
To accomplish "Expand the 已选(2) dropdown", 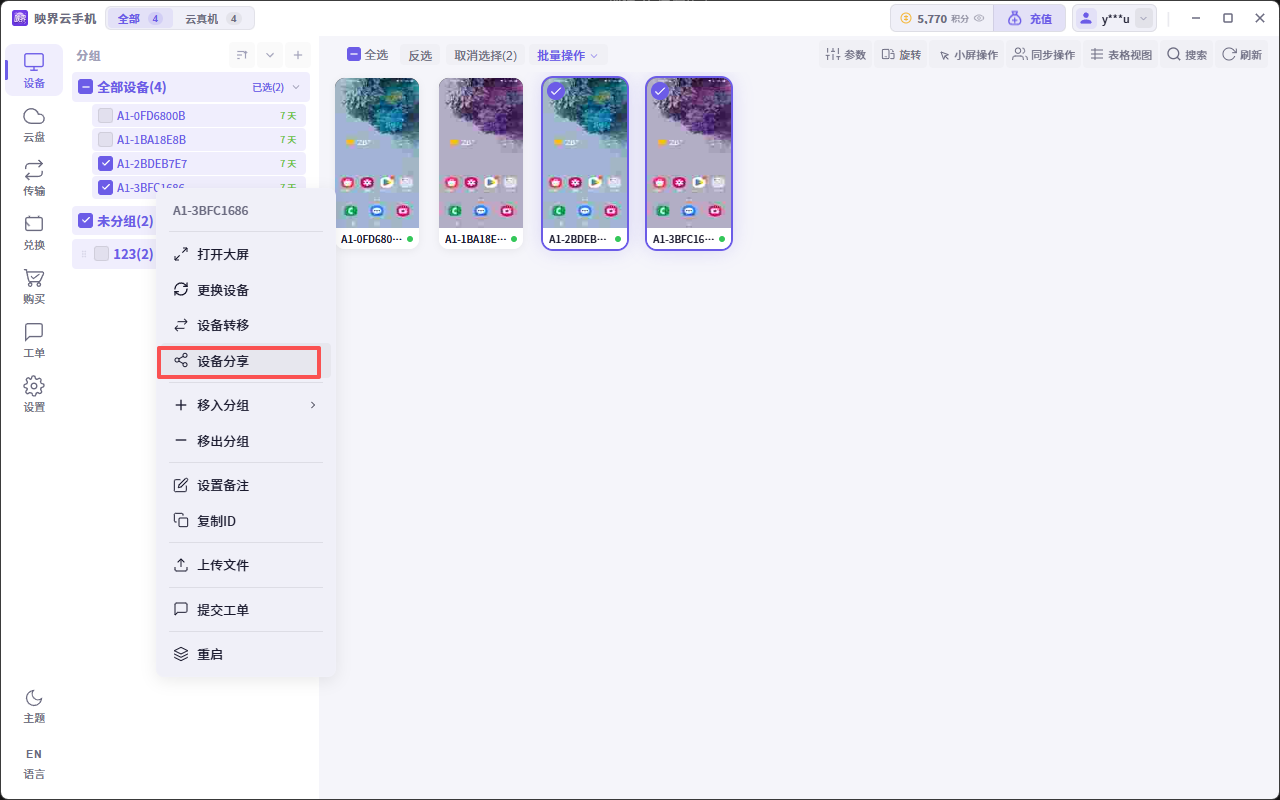I will [x=276, y=87].
